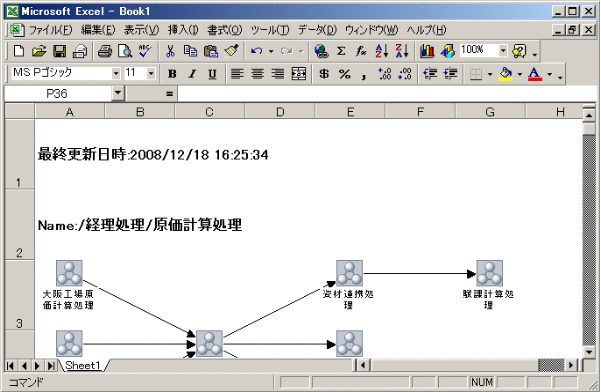The width and height of the screenshot is (601, 392).
Task: Center the cell text
Action: coord(257,74)
